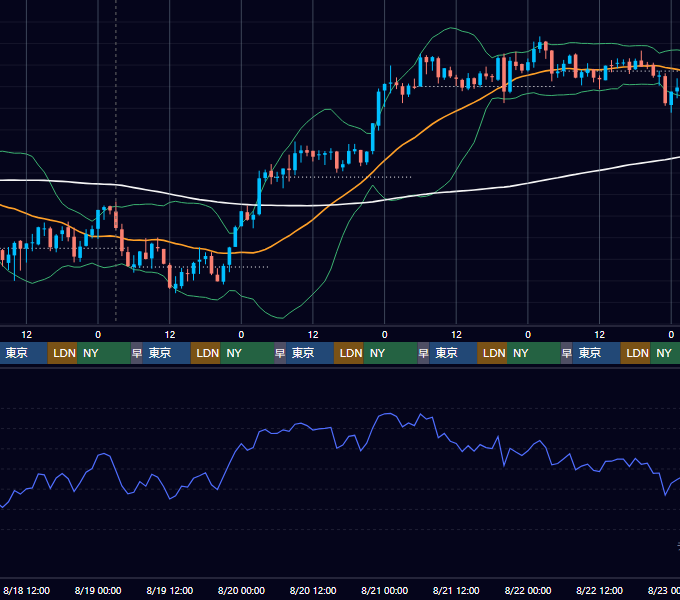Click the LDN block just before 8/21 00:00
The image size is (680, 600).
click(349, 353)
